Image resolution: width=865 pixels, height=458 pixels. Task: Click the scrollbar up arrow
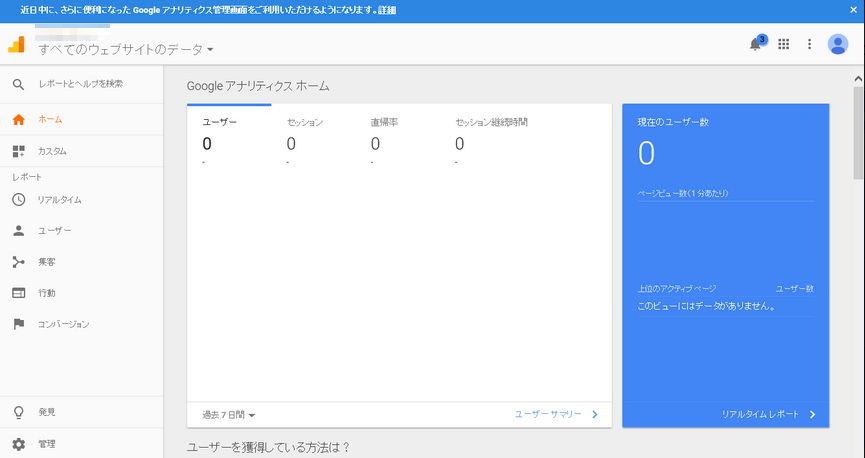858,79
